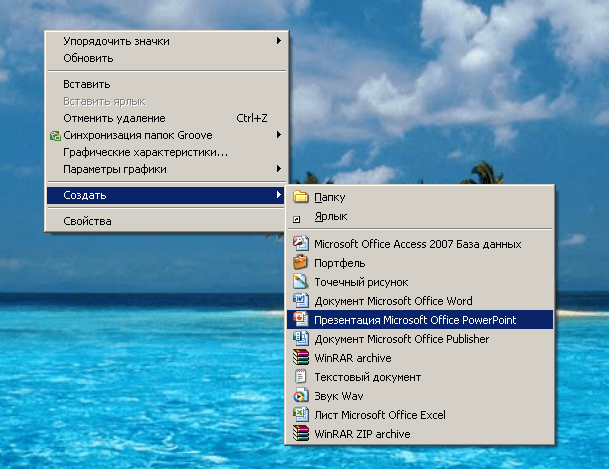This screenshot has height=469, width=609.
Task: Click the WinRAR archive books icon
Action: click(300, 358)
